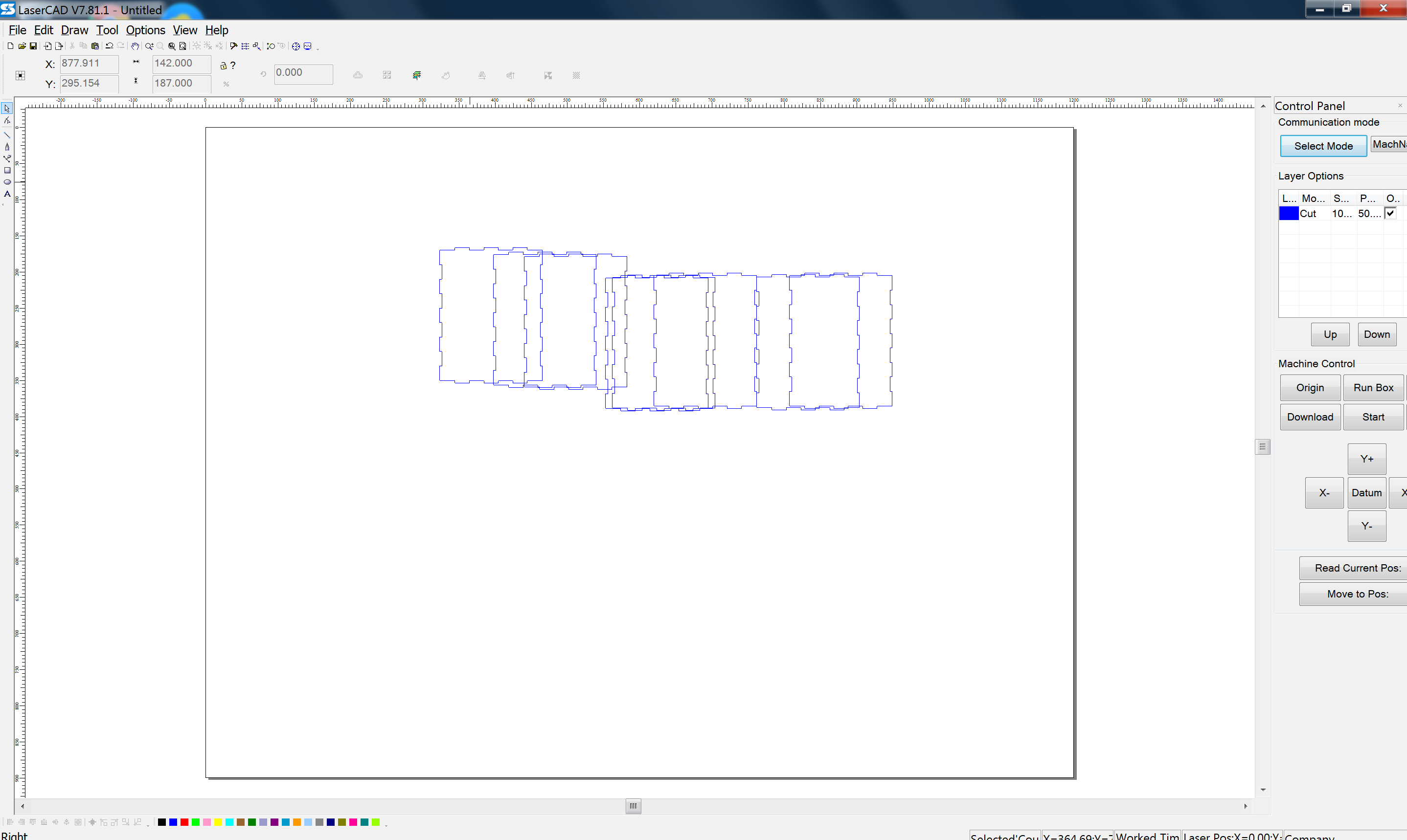
Task: Expand the alignment toolbar overflow arrow
Action: [148, 825]
